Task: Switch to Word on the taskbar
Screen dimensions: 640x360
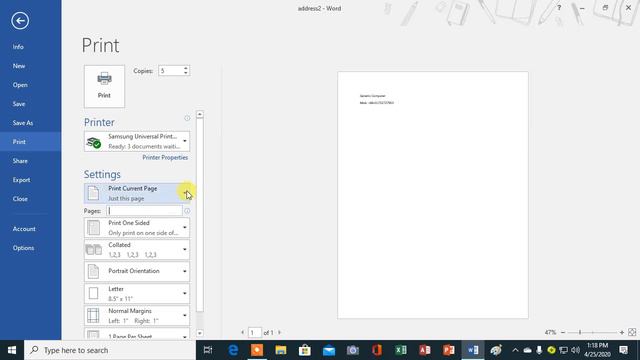Action: (x=473, y=350)
